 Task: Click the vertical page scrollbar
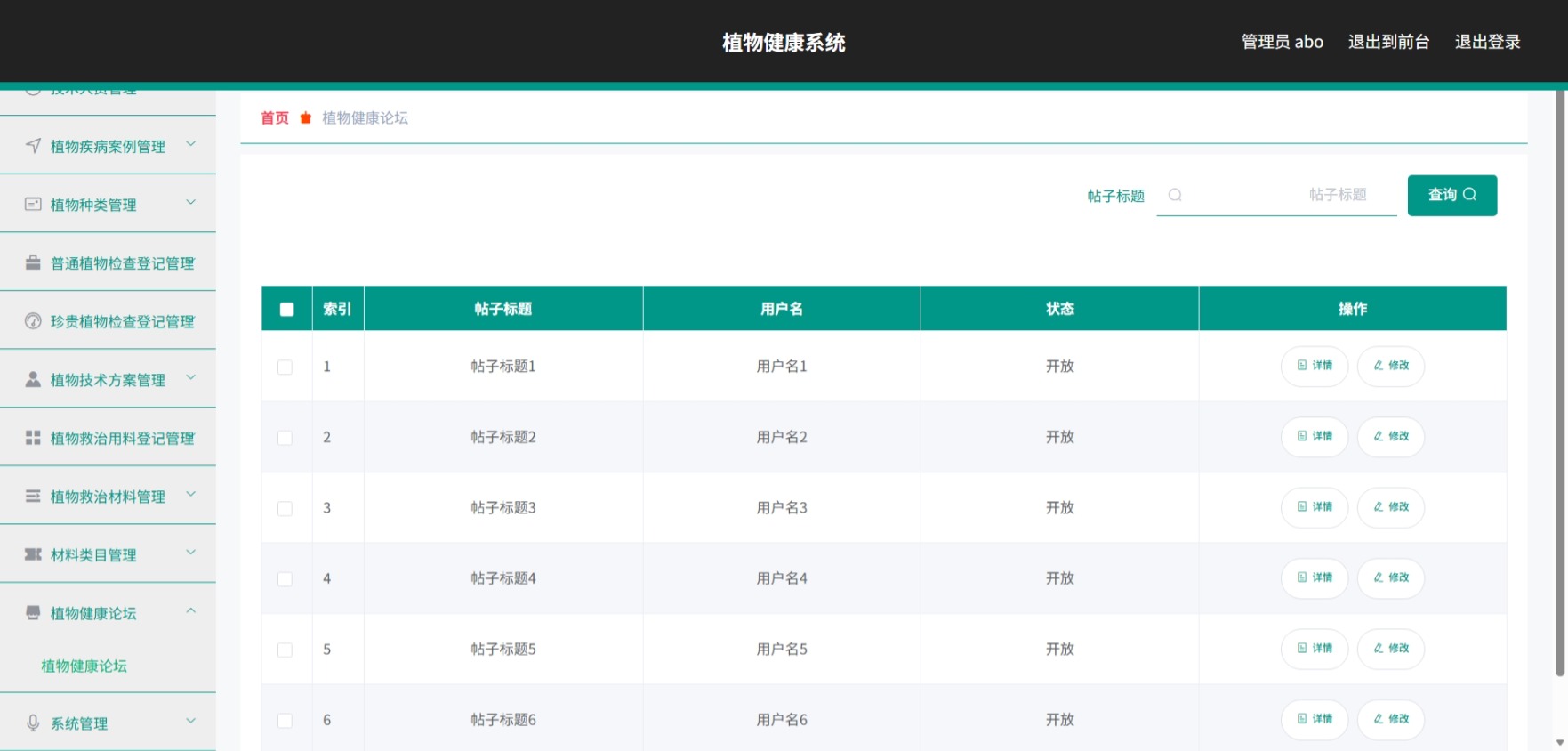tap(1560, 383)
